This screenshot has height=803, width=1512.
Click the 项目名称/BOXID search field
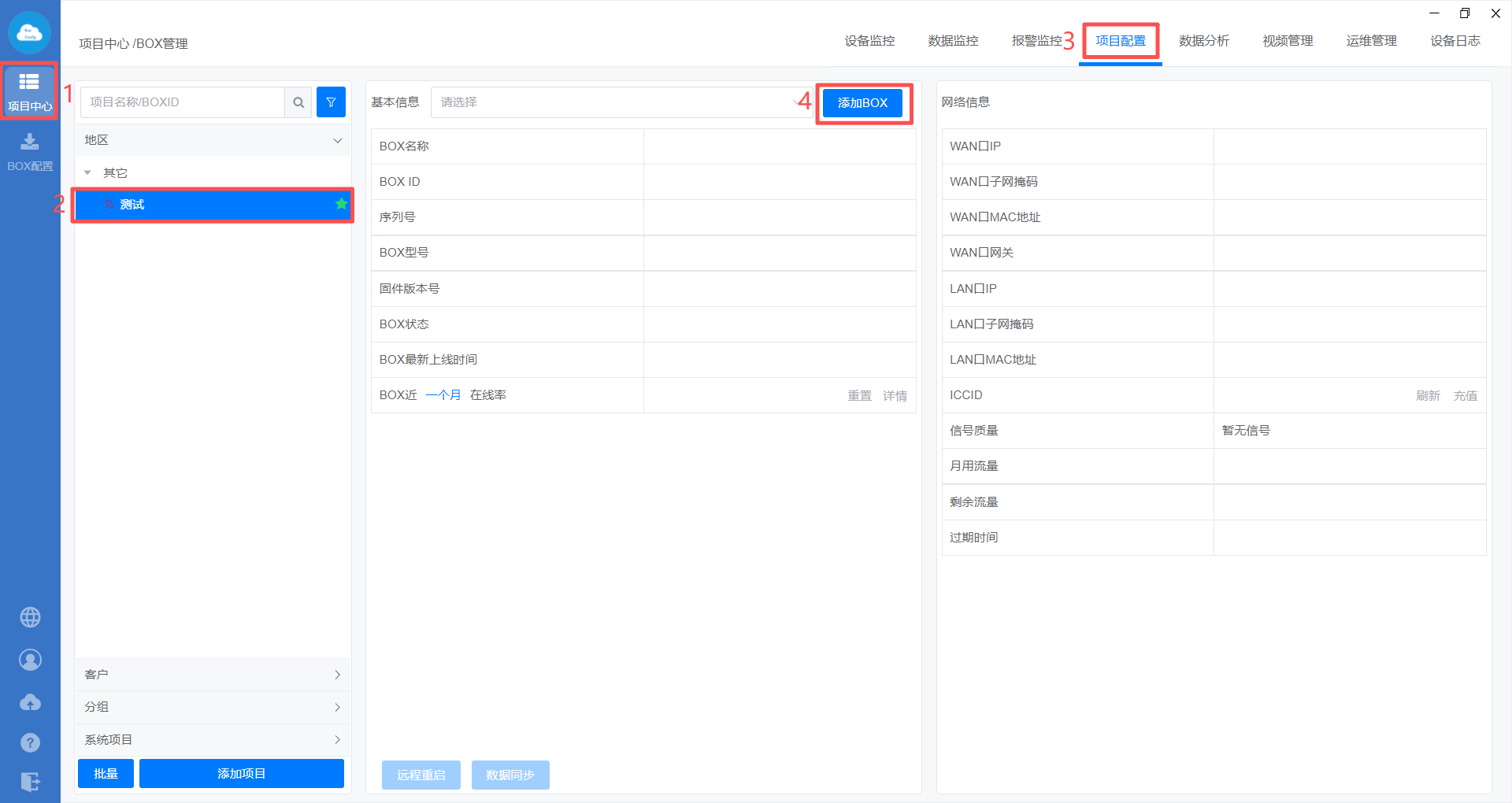point(183,102)
